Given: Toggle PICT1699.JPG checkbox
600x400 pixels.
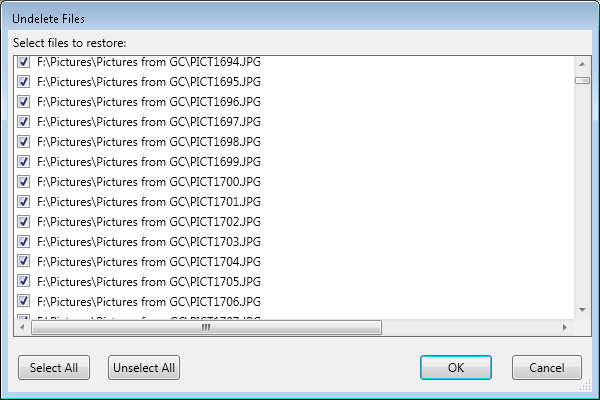Looking at the screenshot, I should coord(23,162).
